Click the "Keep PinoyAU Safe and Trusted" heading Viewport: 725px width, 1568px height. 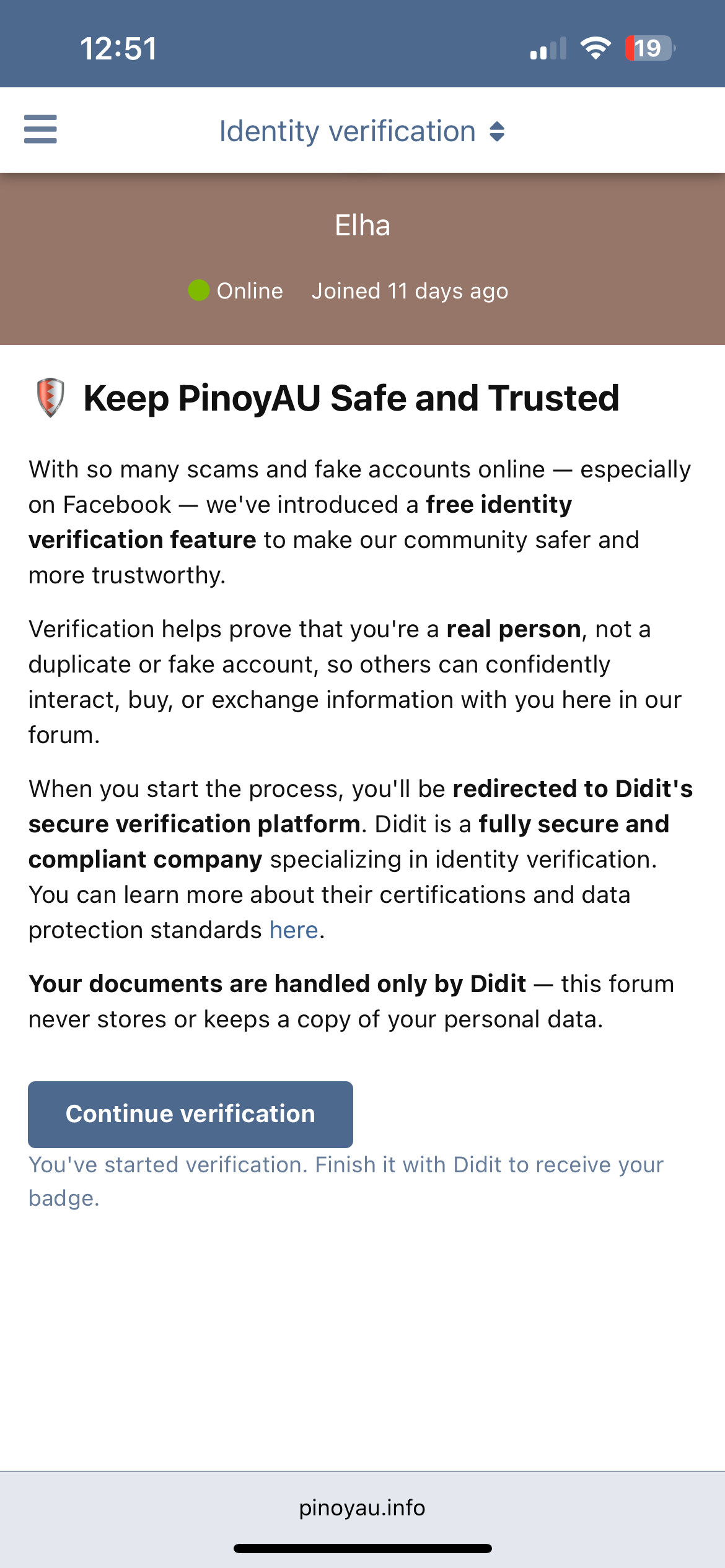[351, 398]
